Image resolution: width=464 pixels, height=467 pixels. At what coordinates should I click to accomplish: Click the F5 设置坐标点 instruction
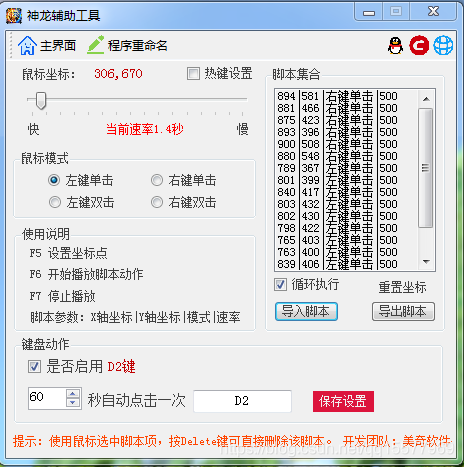(x=69, y=253)
